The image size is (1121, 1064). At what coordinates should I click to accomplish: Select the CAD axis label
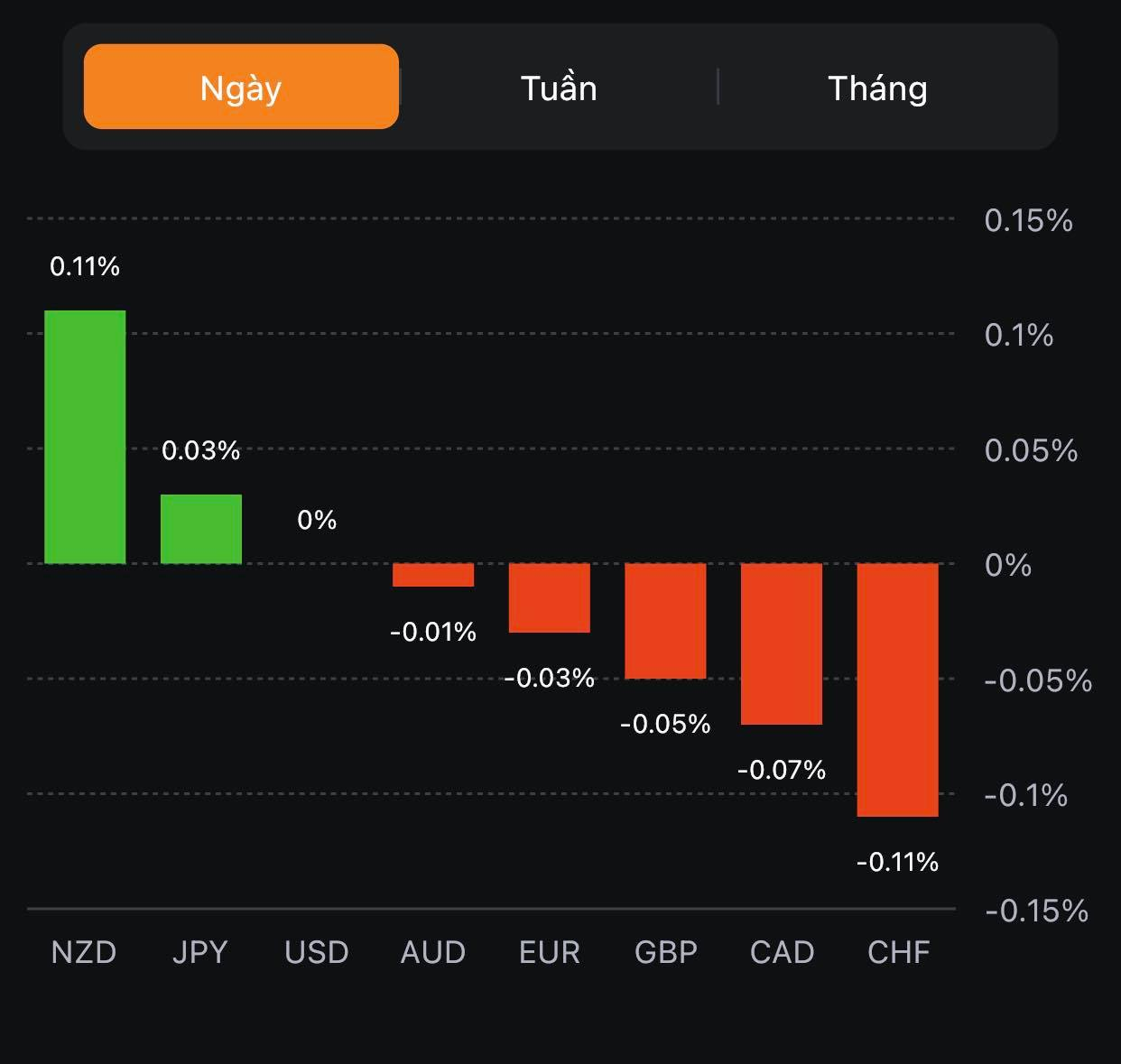[783, 952]
